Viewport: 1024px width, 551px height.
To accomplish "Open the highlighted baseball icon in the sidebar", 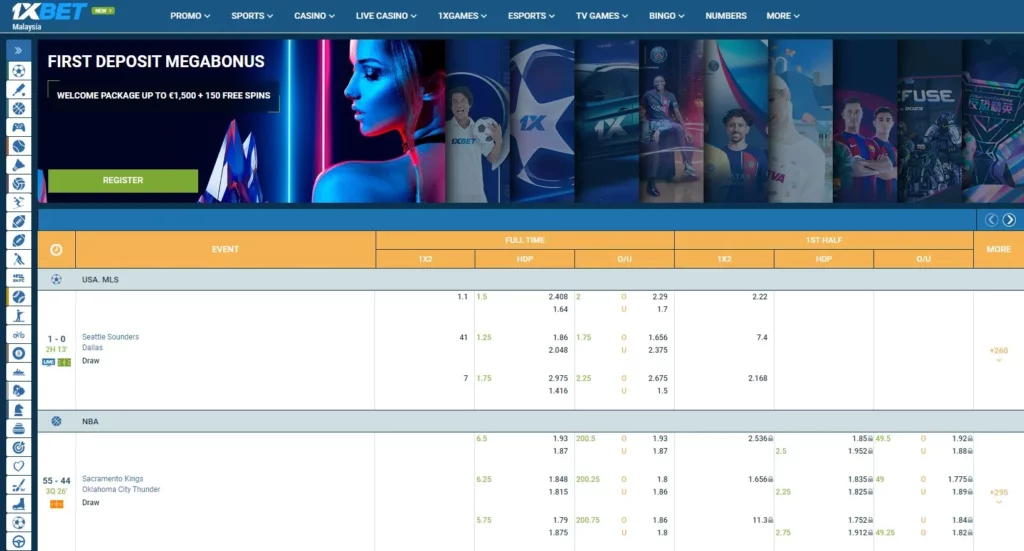I will (x=18, y=297).
